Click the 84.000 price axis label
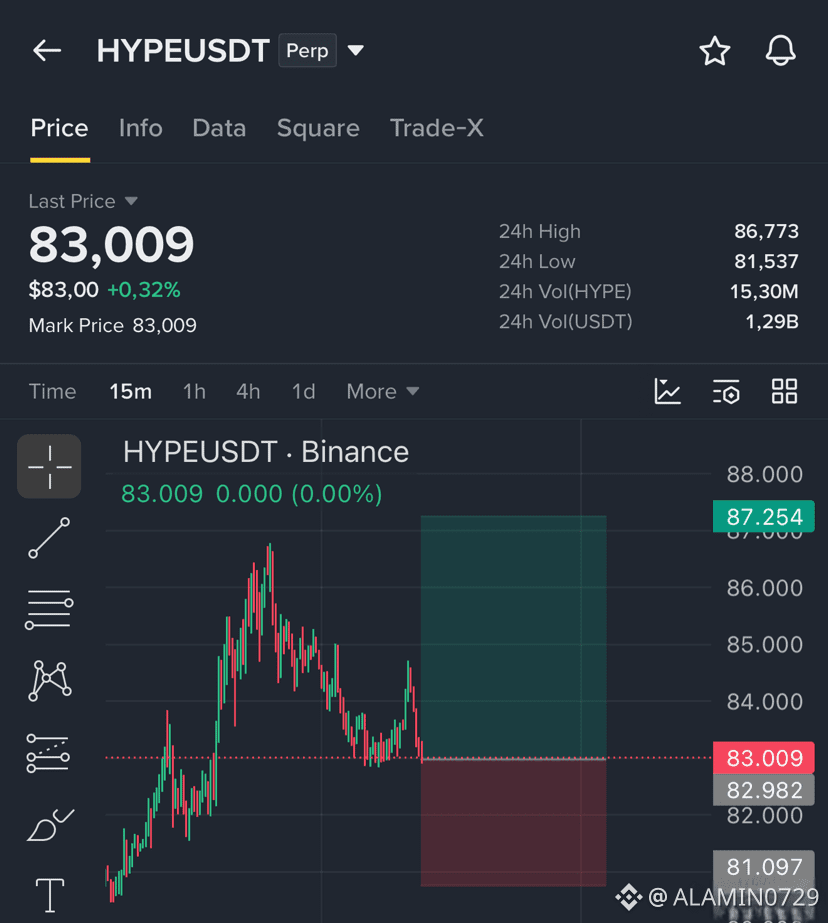Image resolution: width=828 pixels, height=923 pixels. (764, 702)
